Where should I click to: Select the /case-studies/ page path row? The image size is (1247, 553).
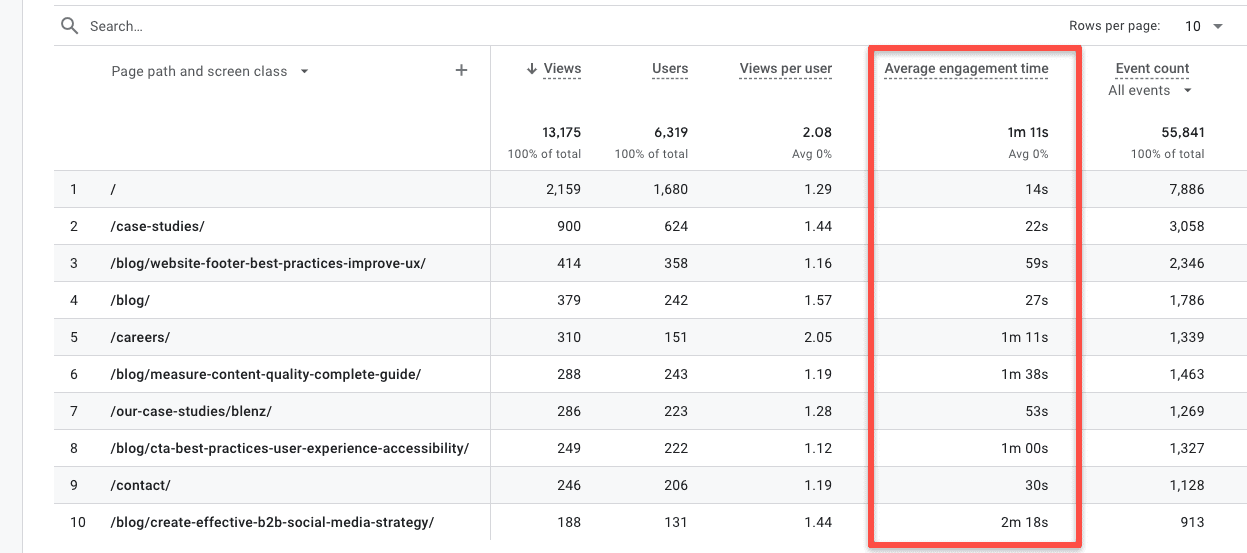tap(157, 226)
